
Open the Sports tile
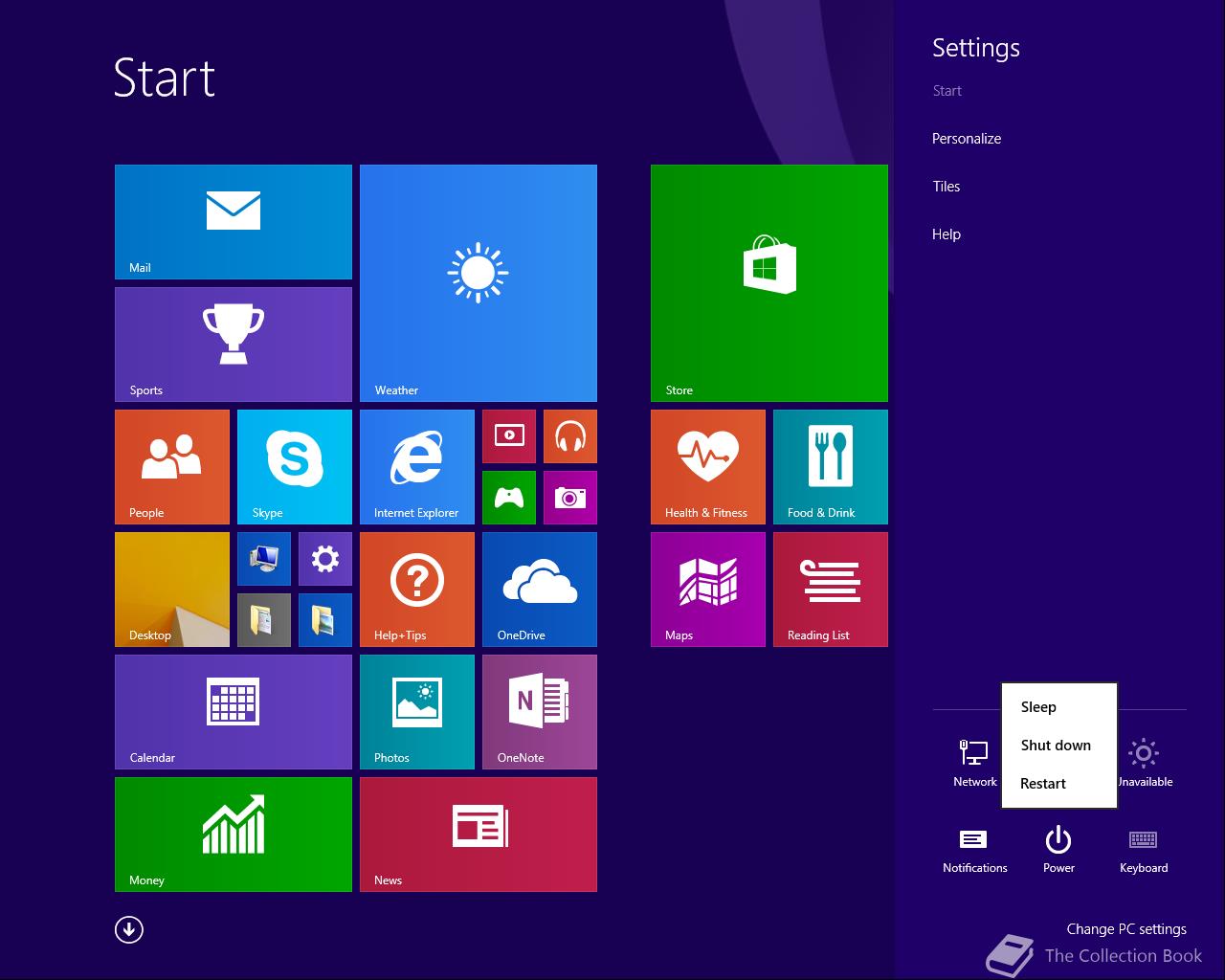(234, 345)
